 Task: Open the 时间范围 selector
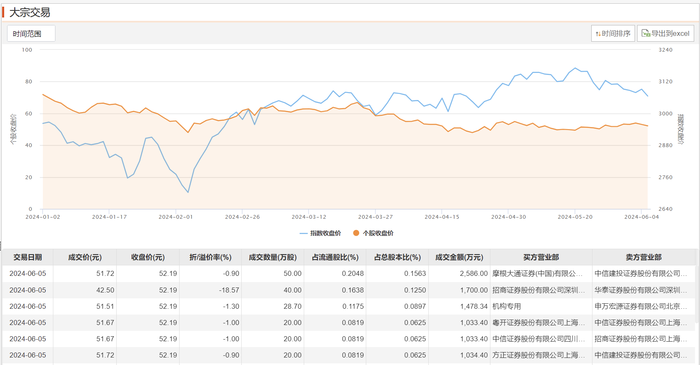coord(31,33)
